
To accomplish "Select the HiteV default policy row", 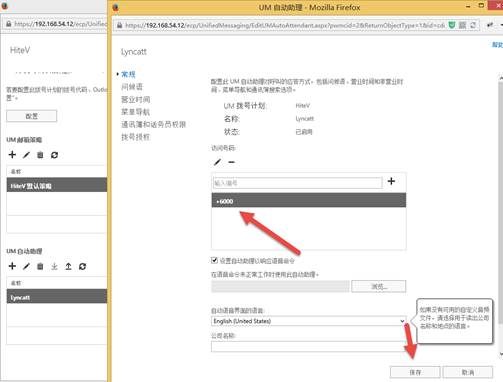I will click(x=57, y=185).
